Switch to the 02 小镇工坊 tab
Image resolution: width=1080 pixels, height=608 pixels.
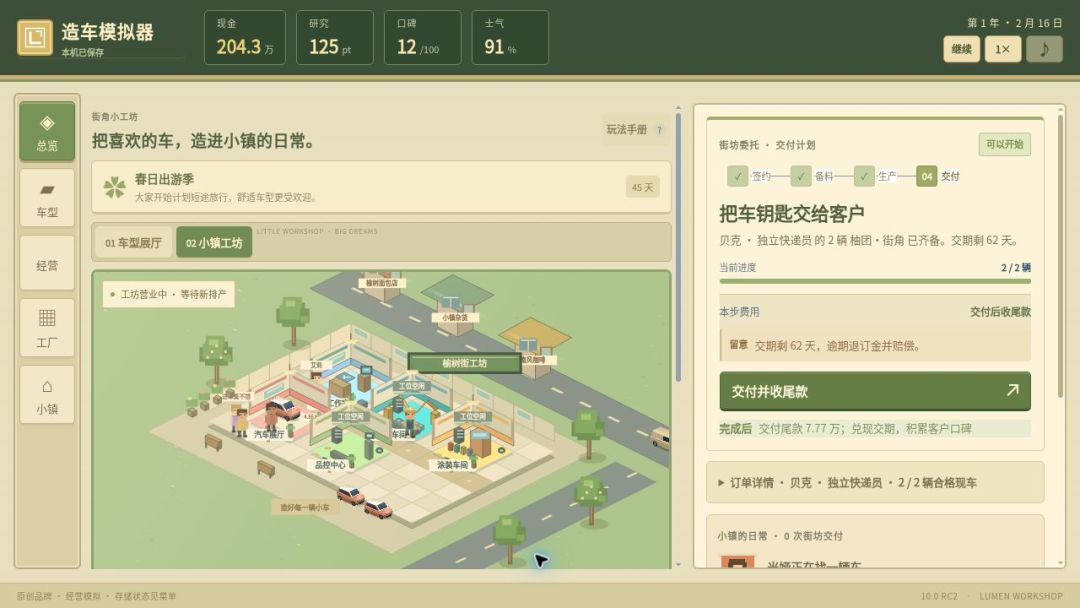click(x=214, y=242)
